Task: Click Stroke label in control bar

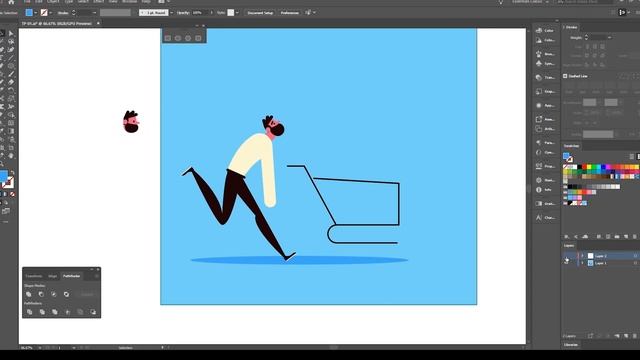Action: [x=63, y=13]
